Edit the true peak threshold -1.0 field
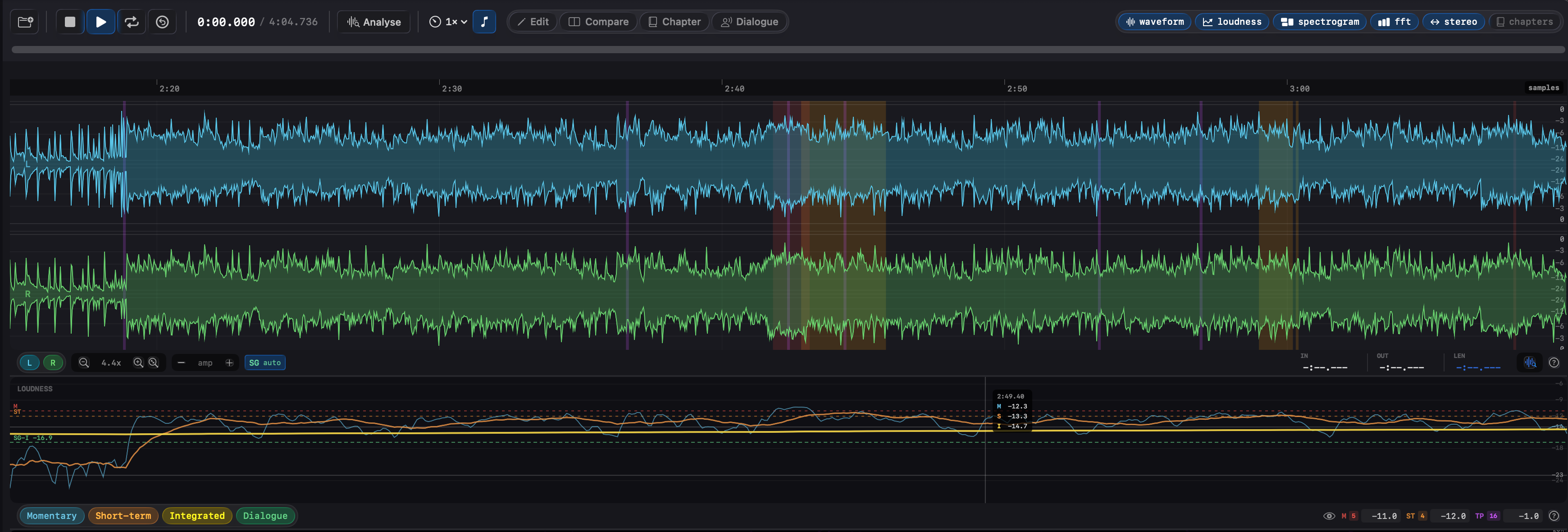The height and width of the screenshot is (532, 1568). pos(1523,516)
